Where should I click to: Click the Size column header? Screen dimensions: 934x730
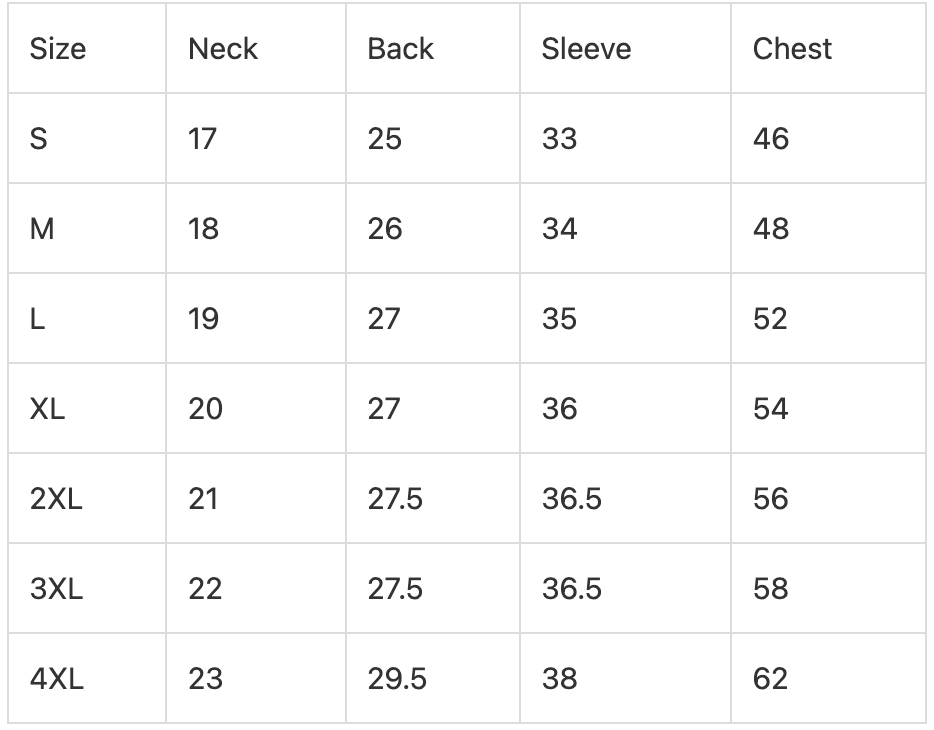[58, 49]
